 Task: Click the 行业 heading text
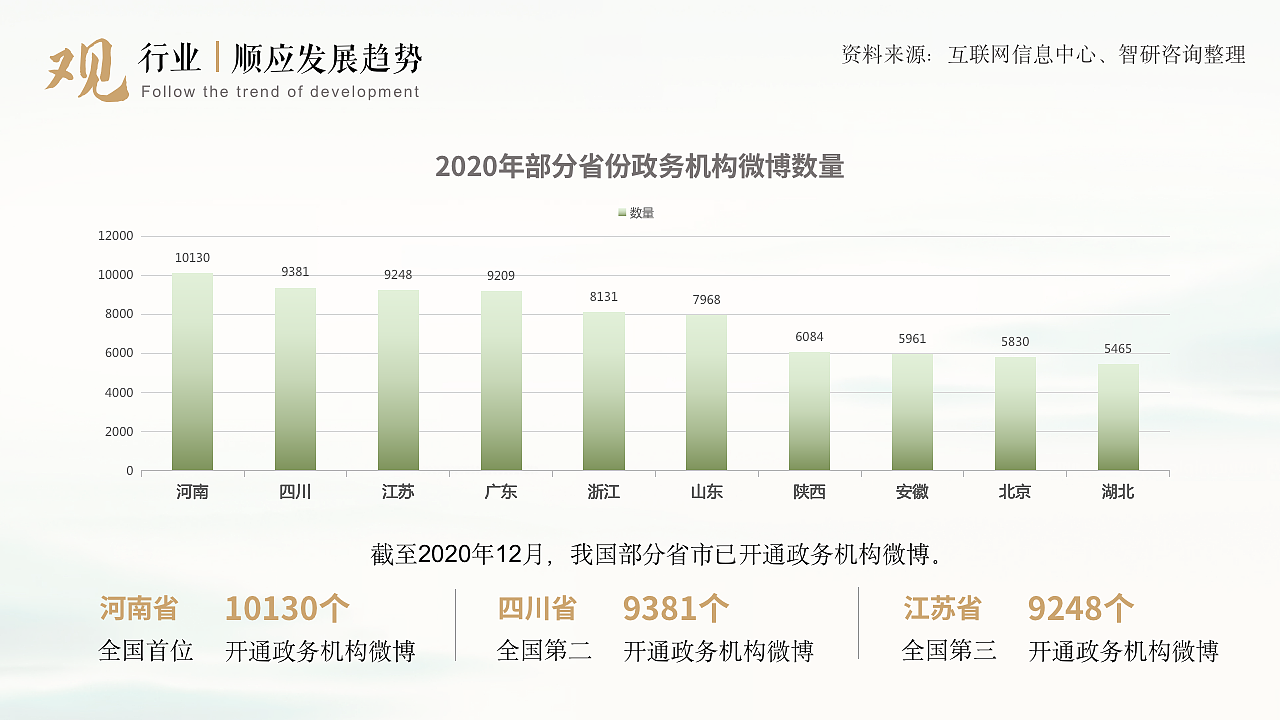click(170, 59)
